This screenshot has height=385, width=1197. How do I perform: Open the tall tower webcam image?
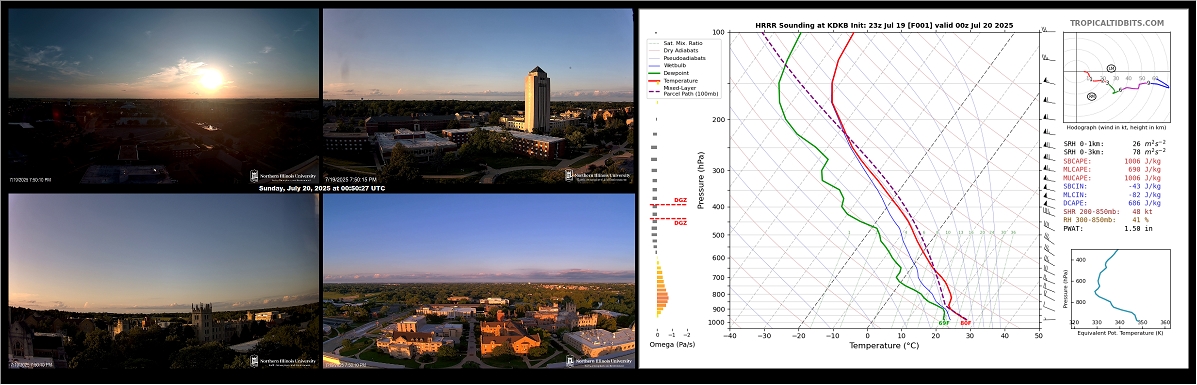[x=478, y=96]
